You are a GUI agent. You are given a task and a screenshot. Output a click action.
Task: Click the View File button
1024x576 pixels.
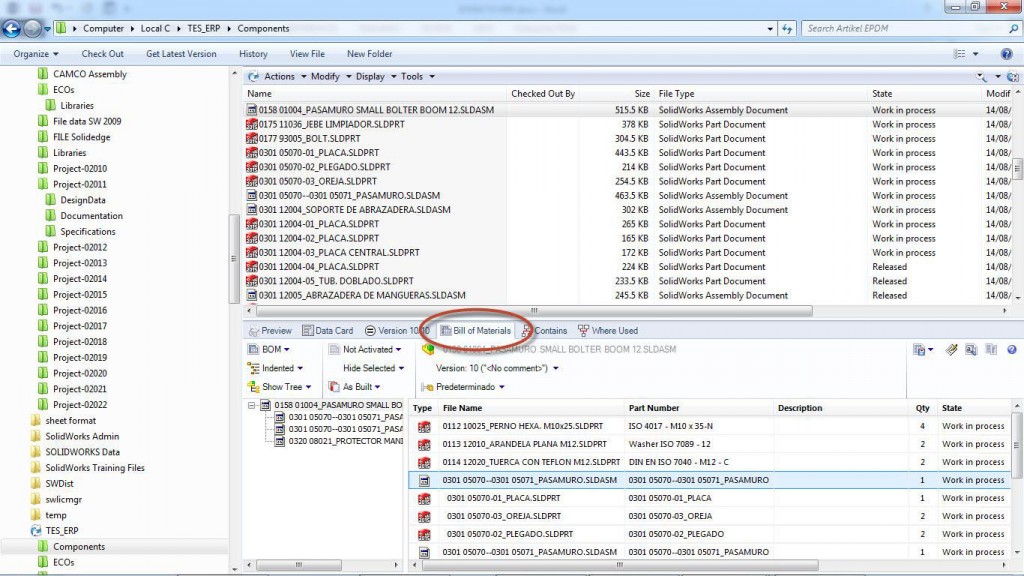[x=307, y=54]
